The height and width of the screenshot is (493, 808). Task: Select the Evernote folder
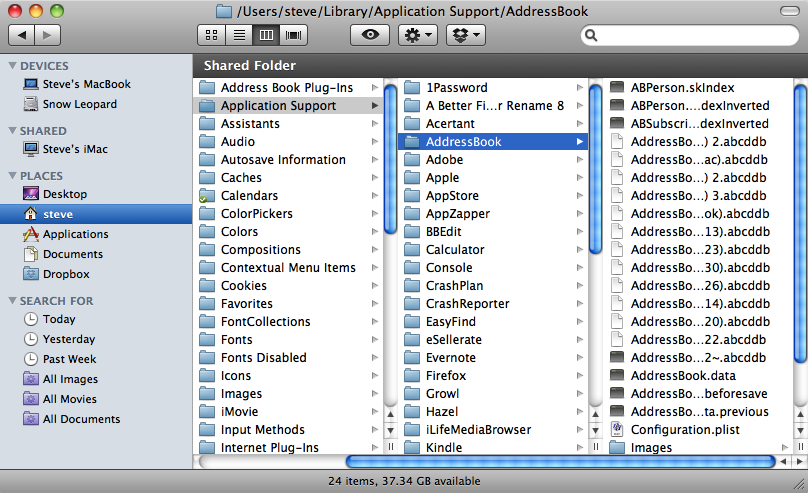click(493, 358)
